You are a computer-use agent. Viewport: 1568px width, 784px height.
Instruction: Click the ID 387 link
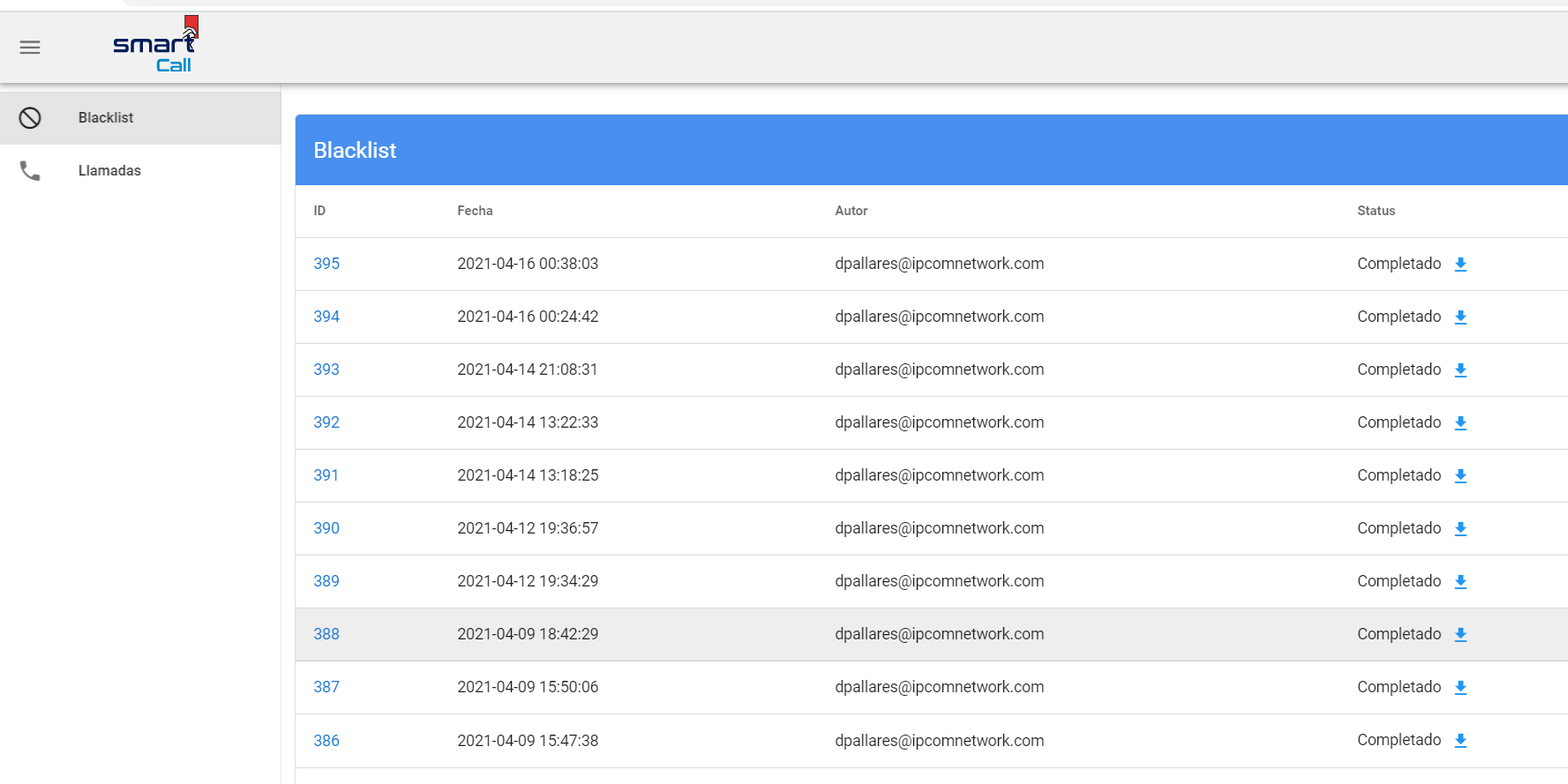[x=326, y=687]
